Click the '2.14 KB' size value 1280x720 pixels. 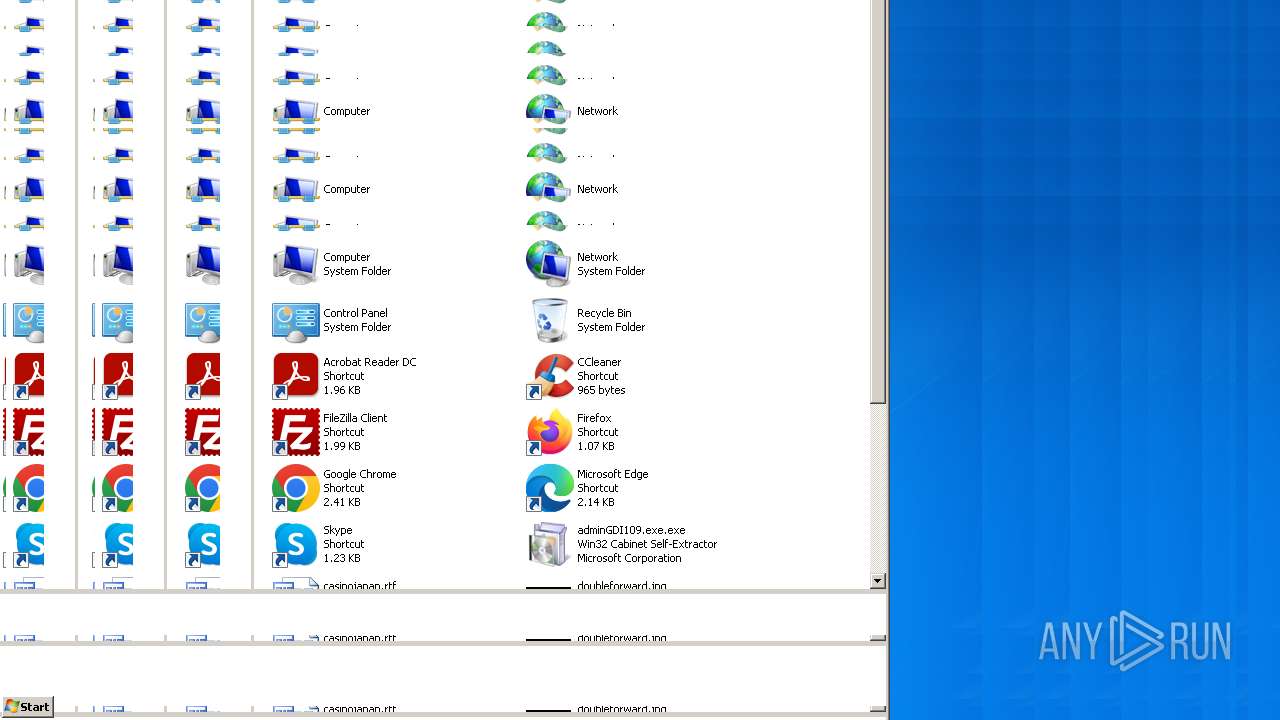click(x=596, y=502)
